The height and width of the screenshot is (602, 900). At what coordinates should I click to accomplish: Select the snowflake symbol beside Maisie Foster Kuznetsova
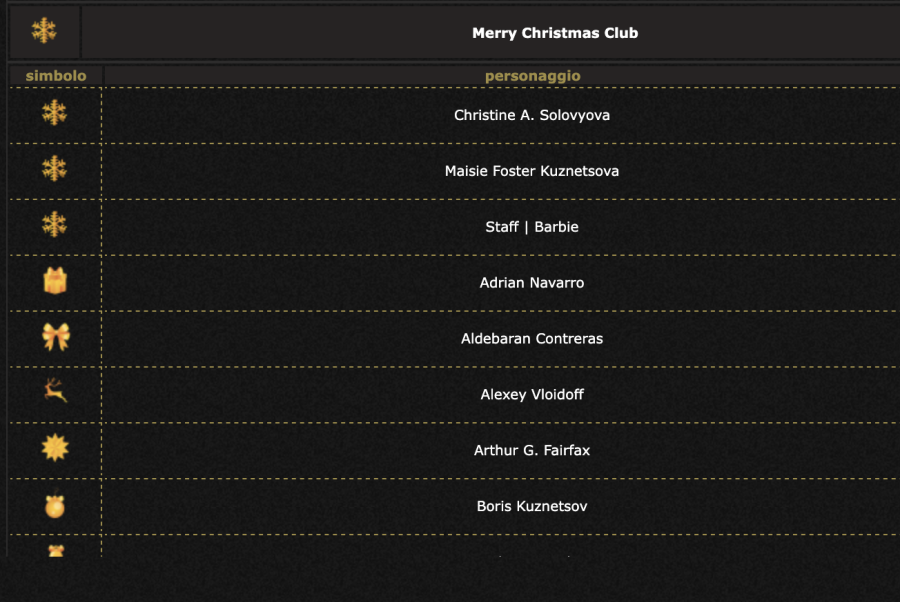click(x=55, y=169)
